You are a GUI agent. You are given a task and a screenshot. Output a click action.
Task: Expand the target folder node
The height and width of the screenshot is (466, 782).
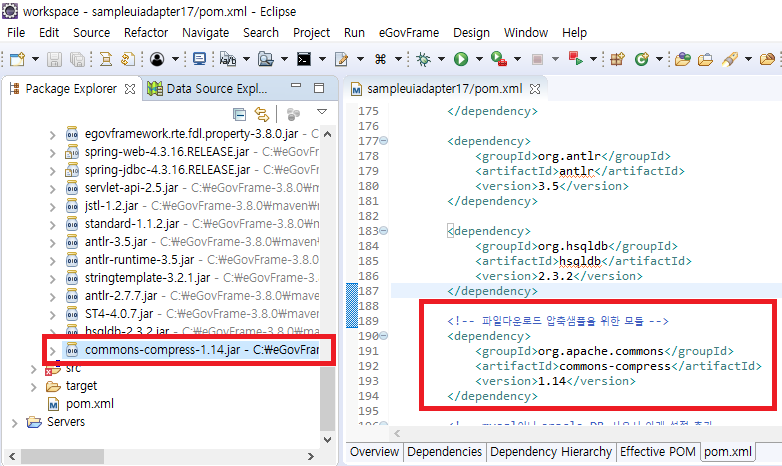click(x=32, y=386)
